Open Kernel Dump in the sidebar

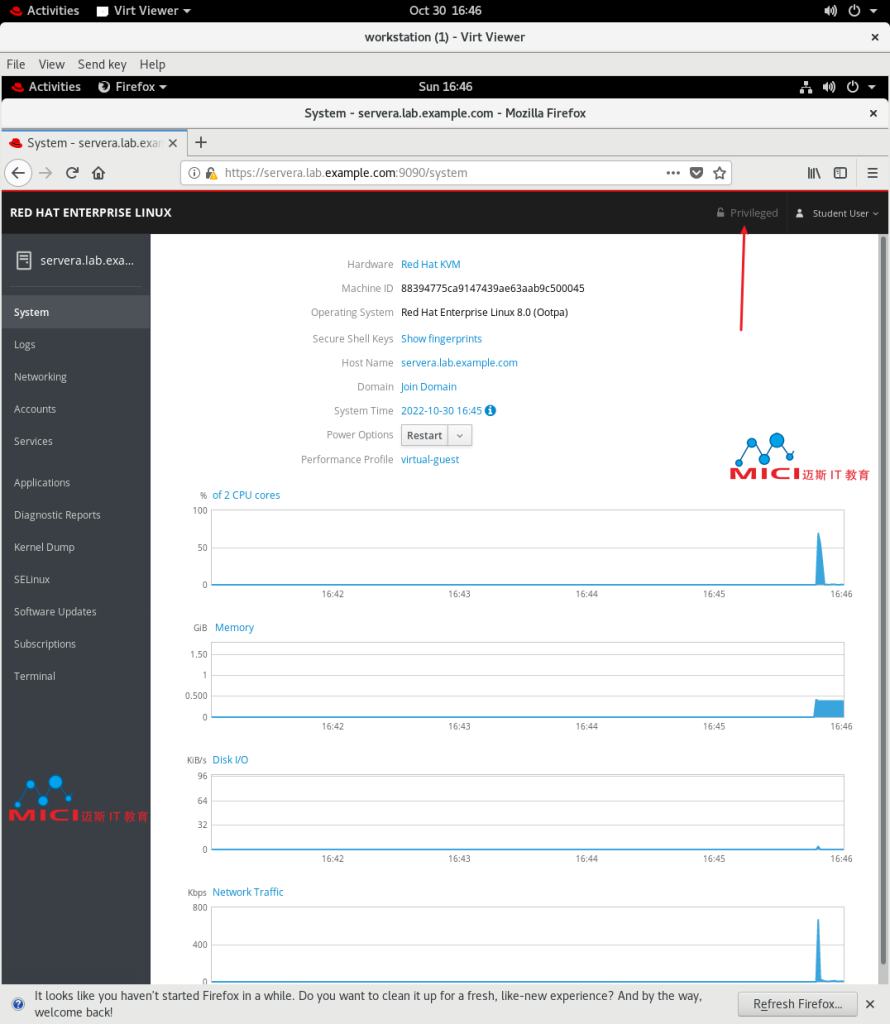point(76,547)
